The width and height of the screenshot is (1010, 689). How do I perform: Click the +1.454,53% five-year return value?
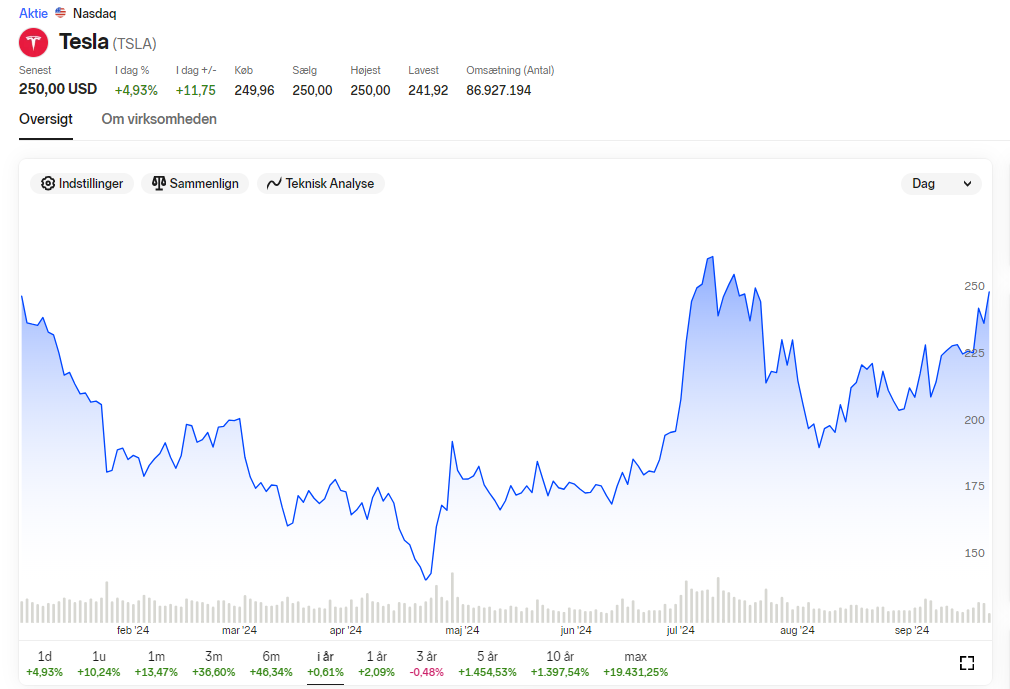pyautogui.click(x=488, y=672)
